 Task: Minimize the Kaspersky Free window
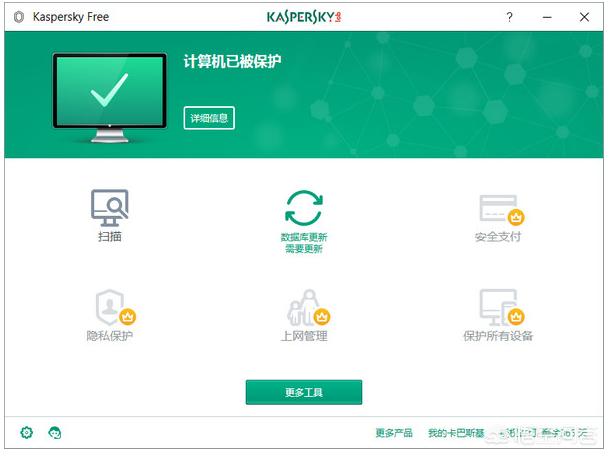[547, 17]
